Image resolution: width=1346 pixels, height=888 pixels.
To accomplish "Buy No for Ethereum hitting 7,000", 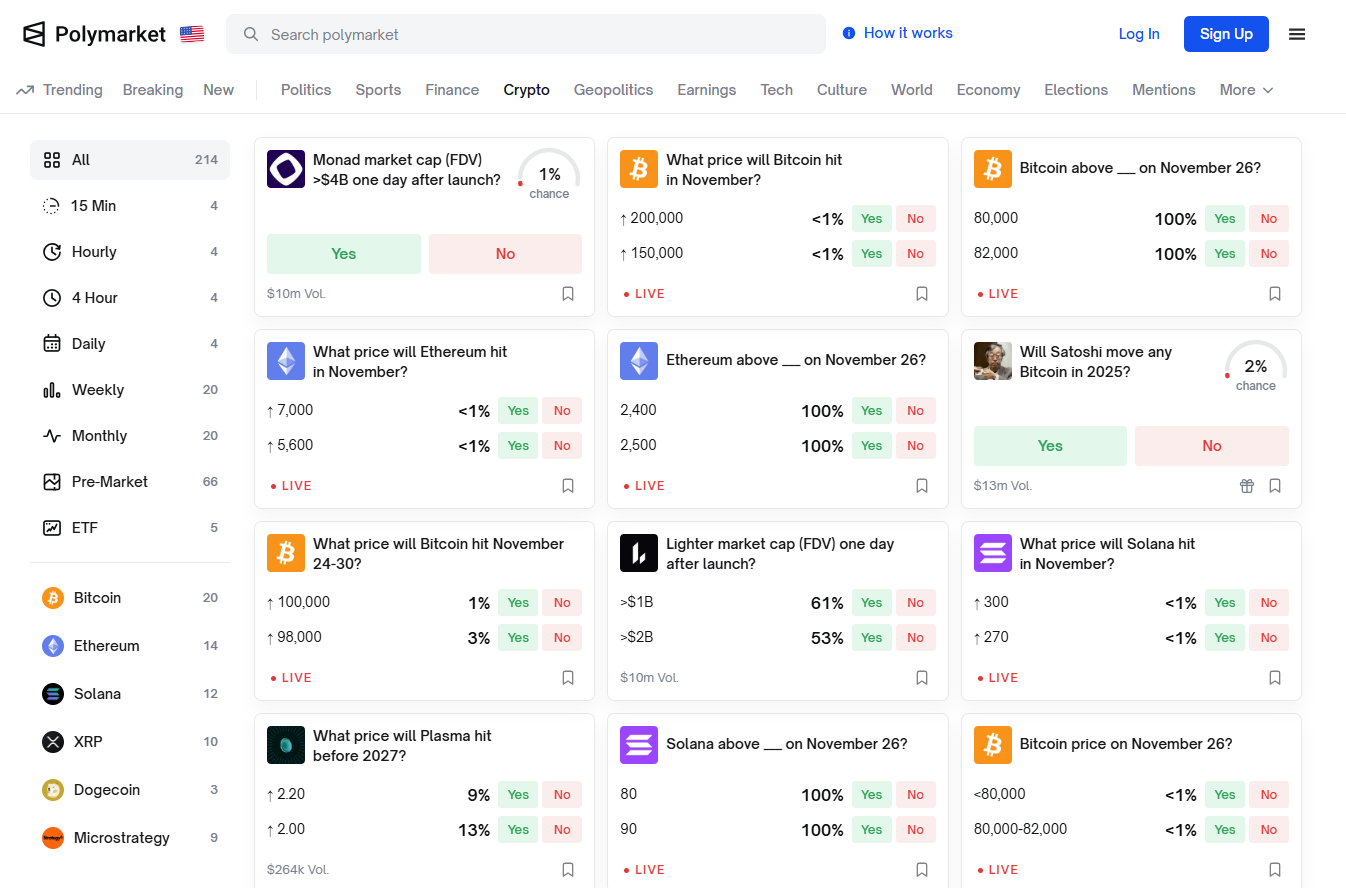I will (x=562, y=411).
